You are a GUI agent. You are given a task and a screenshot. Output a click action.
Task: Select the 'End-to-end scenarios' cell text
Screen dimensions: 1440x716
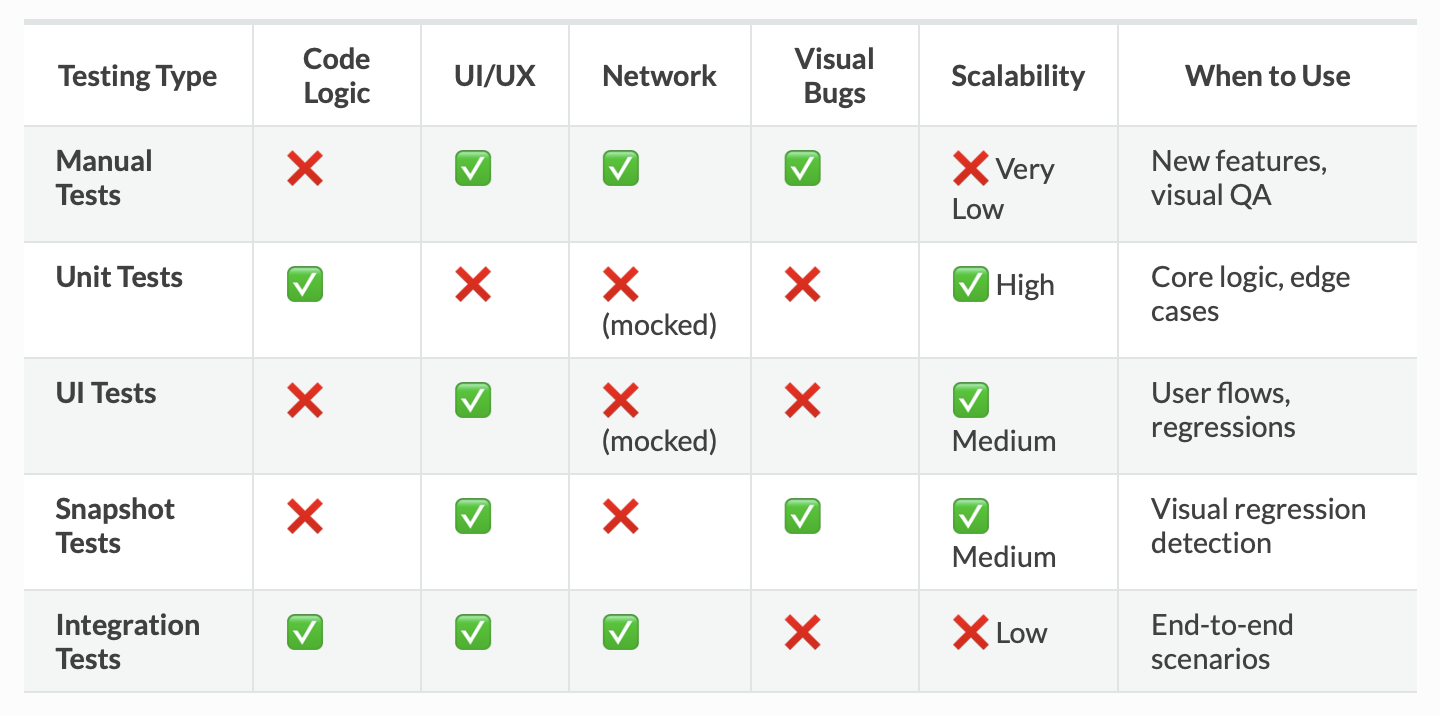click(x=1222, y=642)
